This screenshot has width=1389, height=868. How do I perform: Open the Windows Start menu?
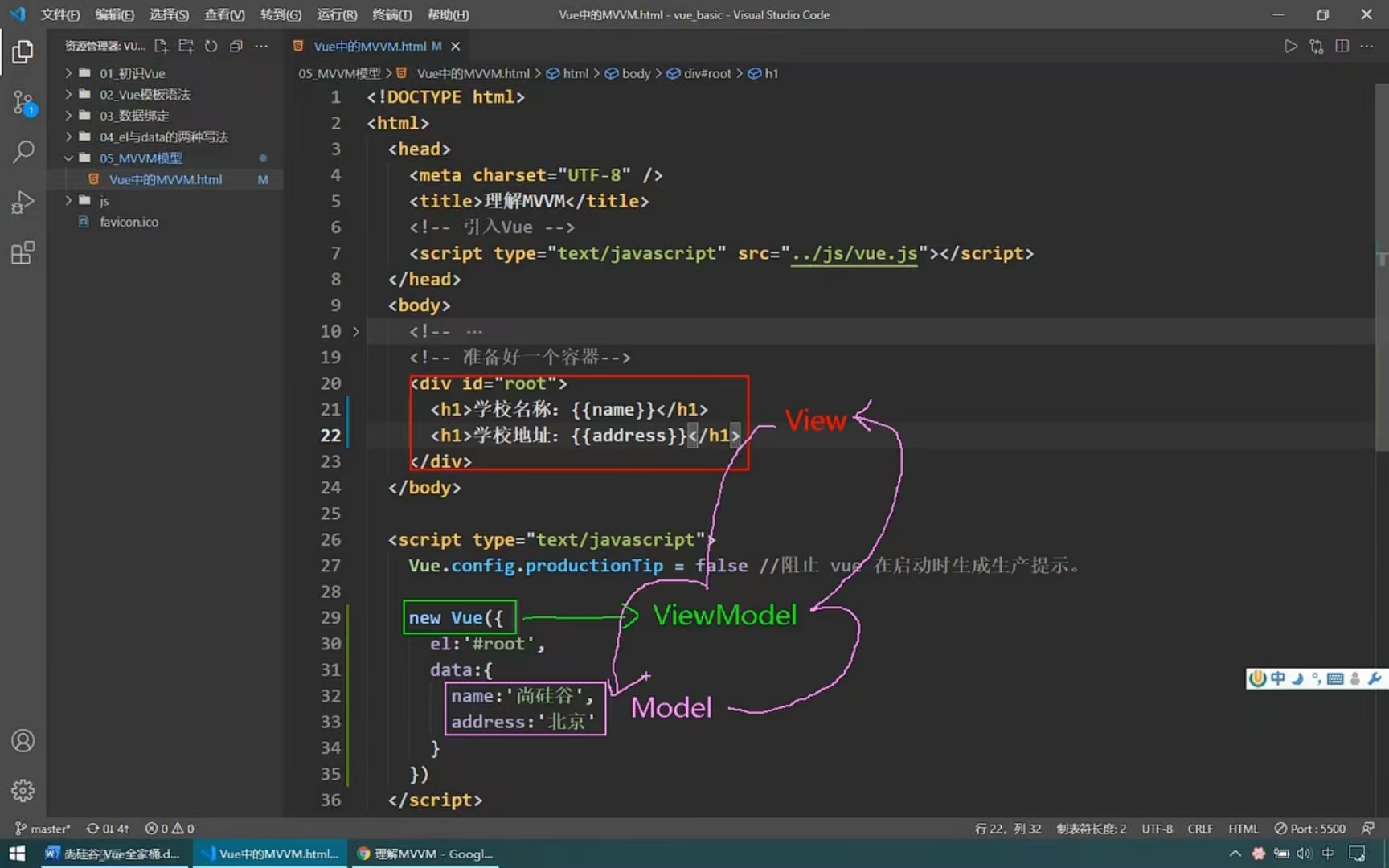click(17, 854)
